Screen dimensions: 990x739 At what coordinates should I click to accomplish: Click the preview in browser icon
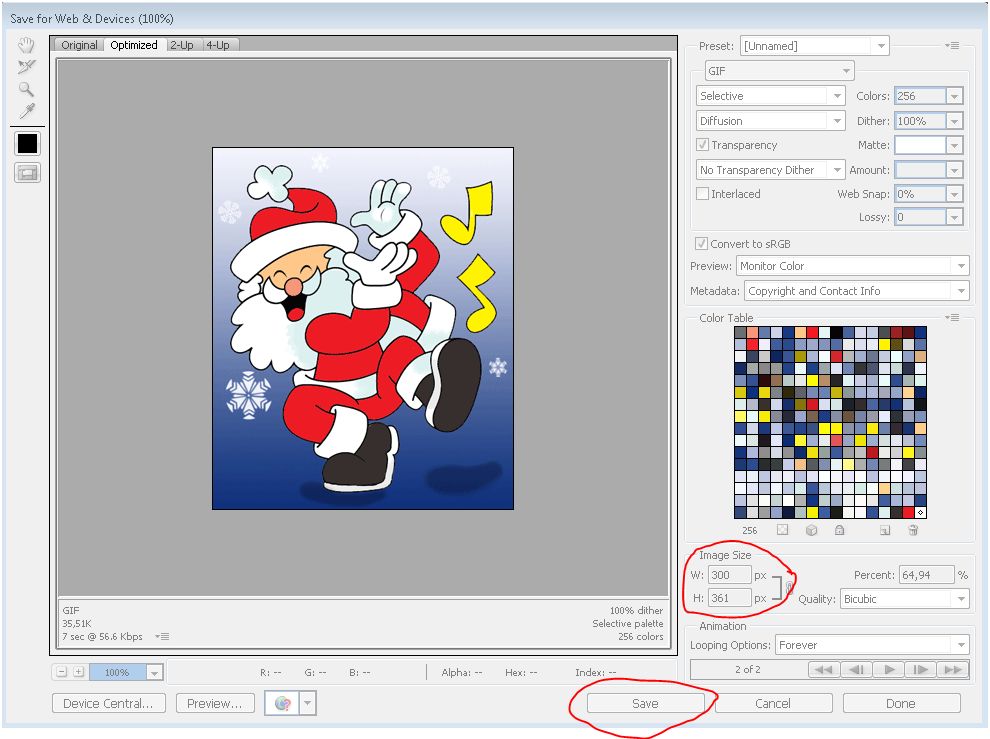click(x=283, y=703)
